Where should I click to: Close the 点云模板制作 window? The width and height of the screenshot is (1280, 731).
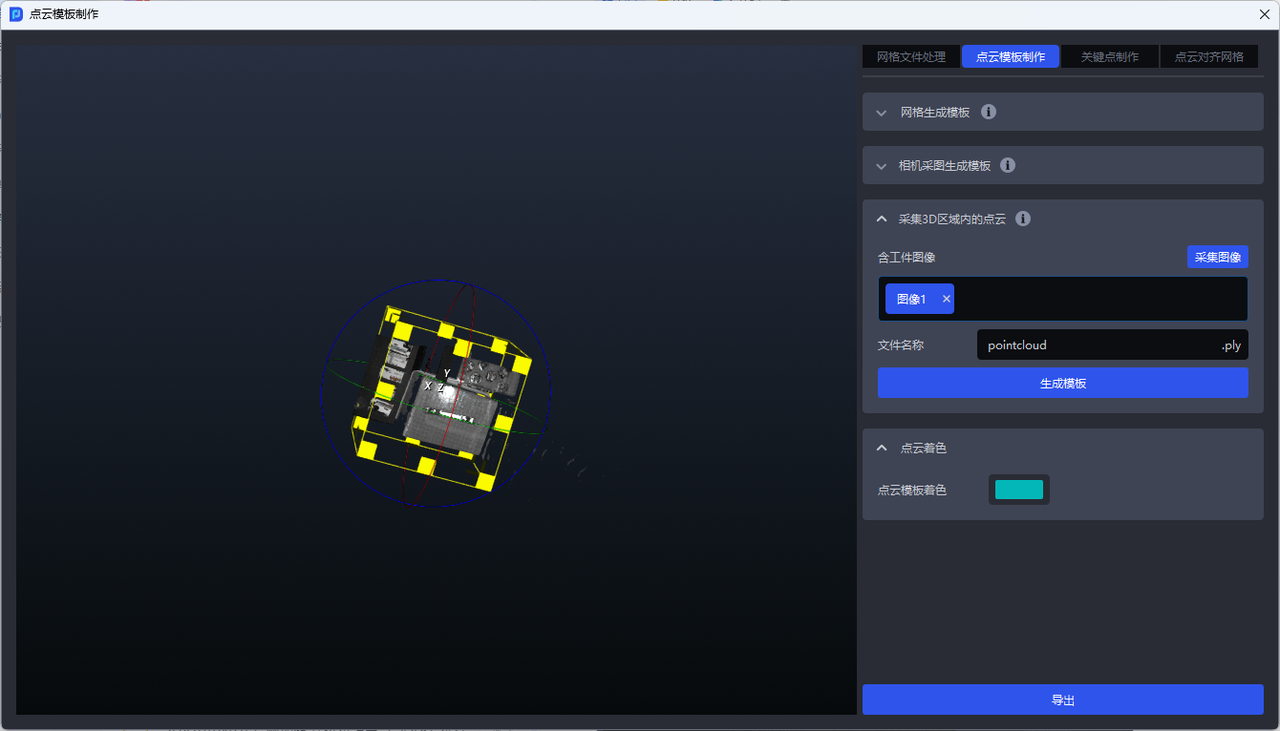1264,14
